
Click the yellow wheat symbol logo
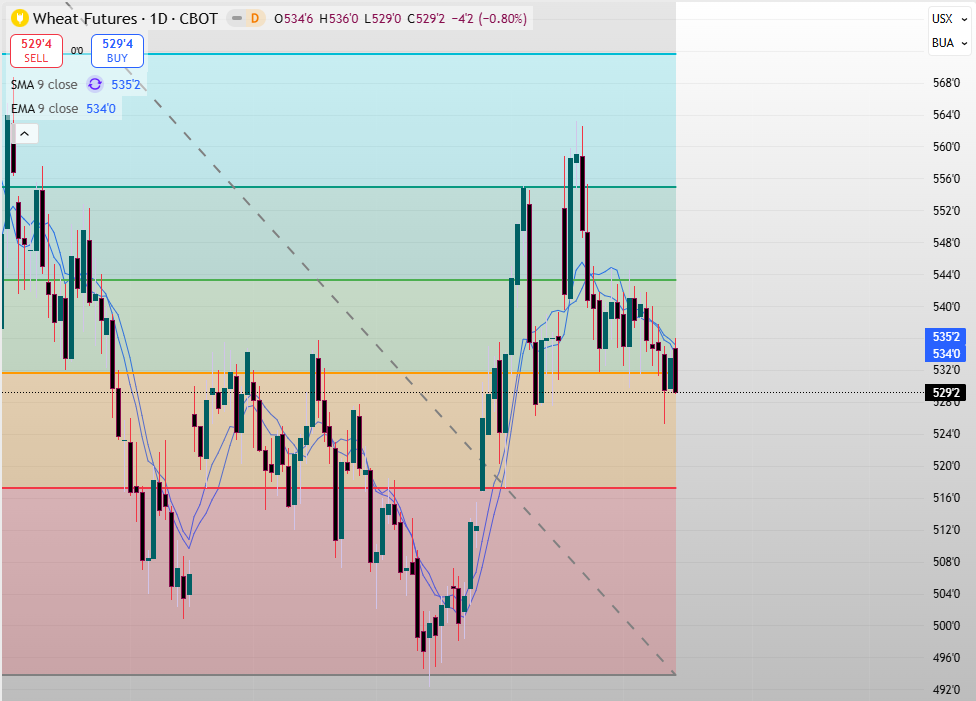(19, 18)
